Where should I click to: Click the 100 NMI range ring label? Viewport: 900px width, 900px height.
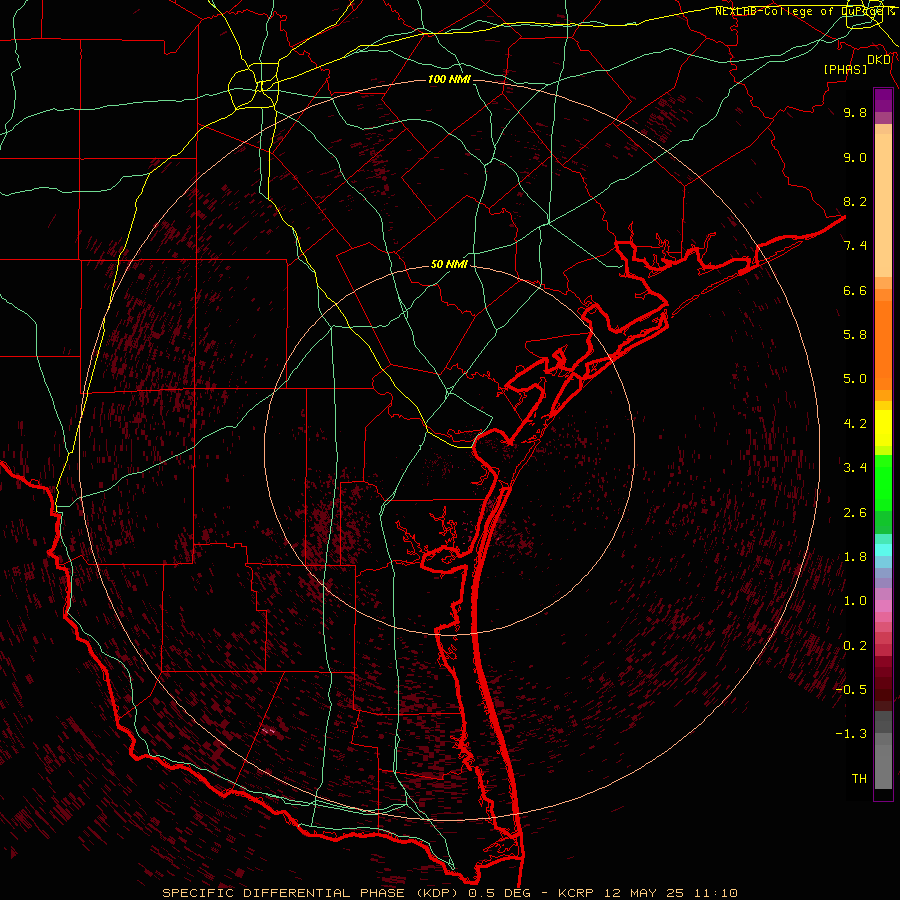click(x=449, y=79)
